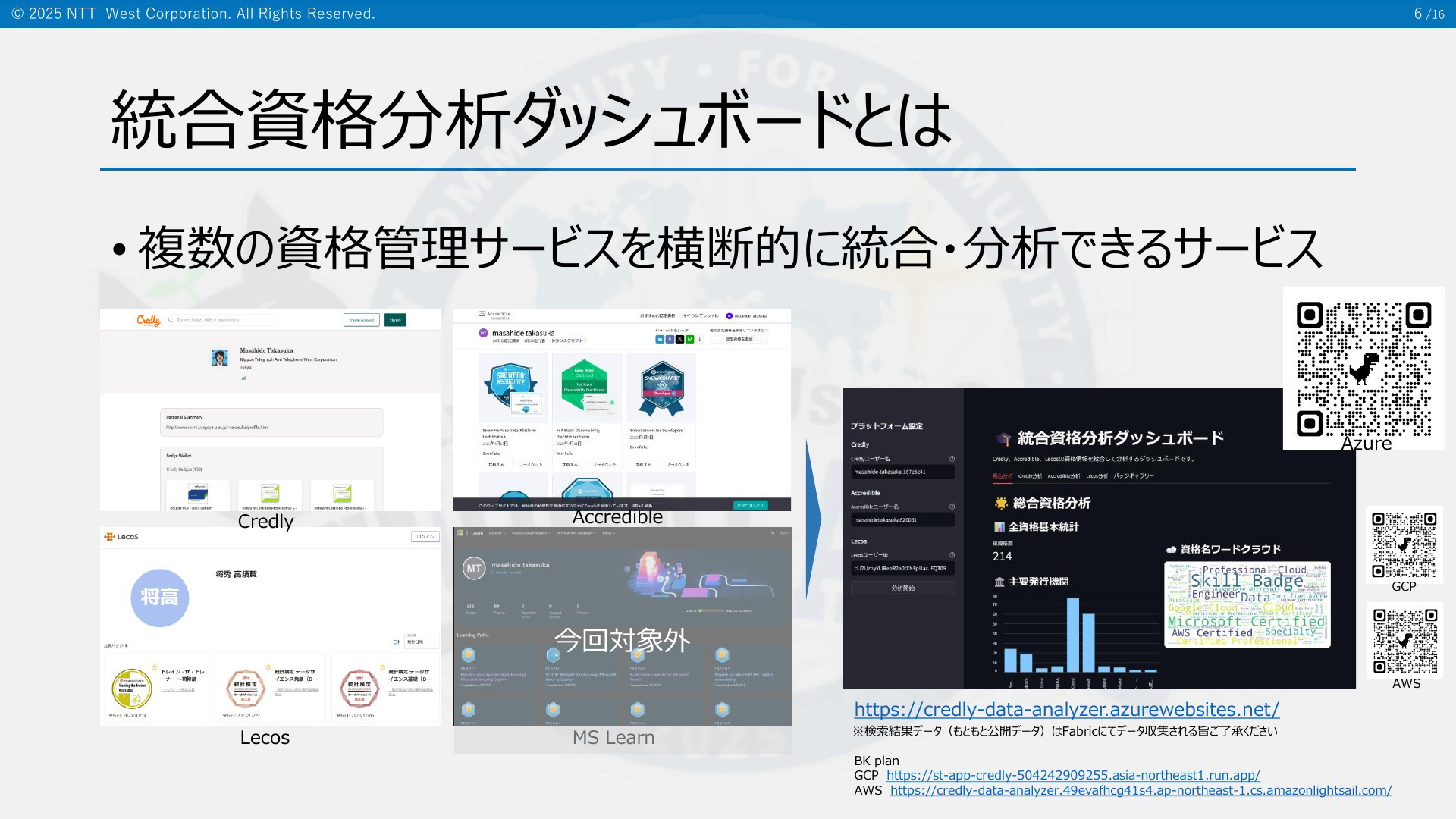Click the Credly Sign In button
The image size is (1456, 819).
[395, 320]
